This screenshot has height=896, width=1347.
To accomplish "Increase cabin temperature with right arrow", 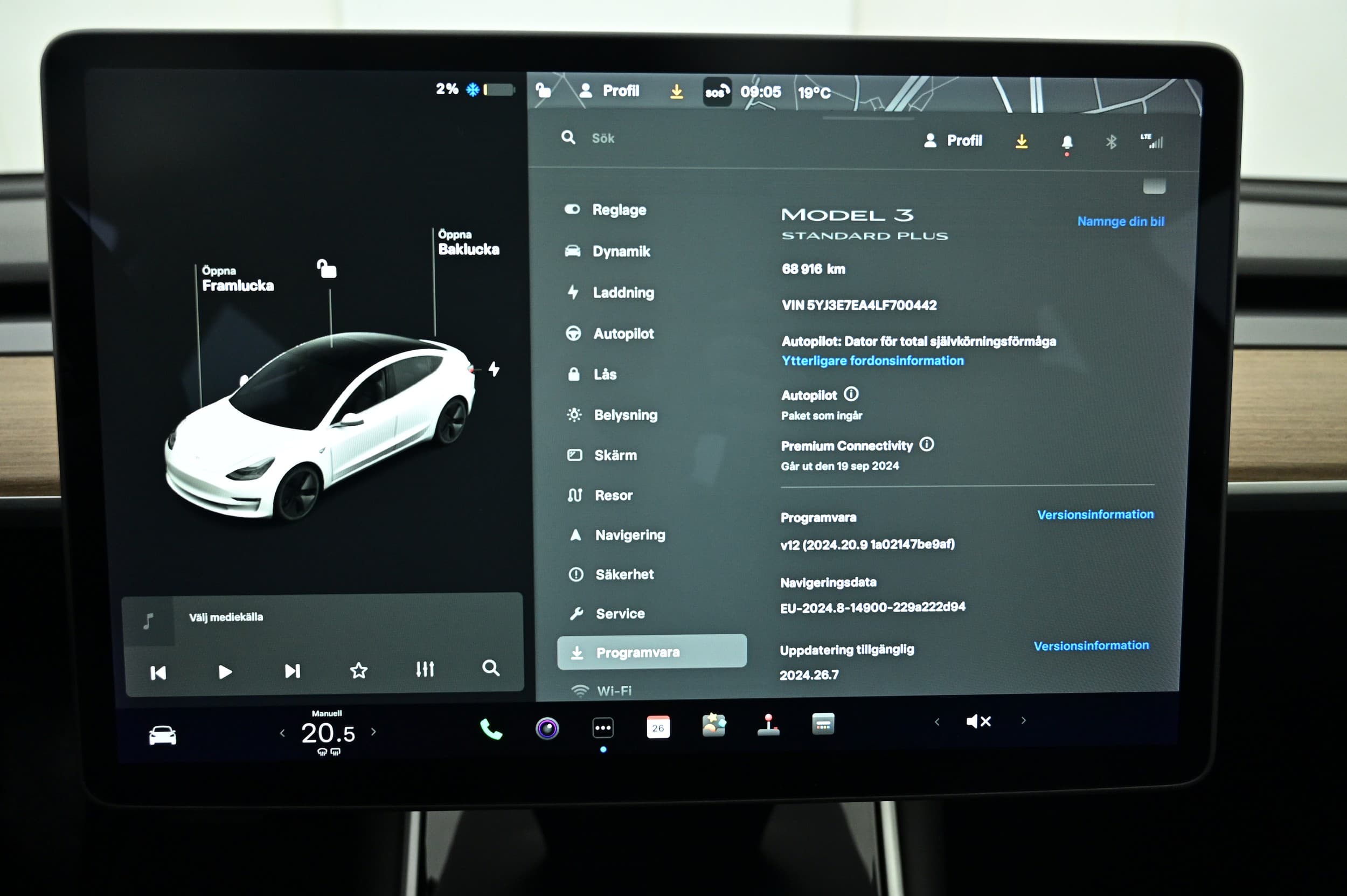I will 373,732.
